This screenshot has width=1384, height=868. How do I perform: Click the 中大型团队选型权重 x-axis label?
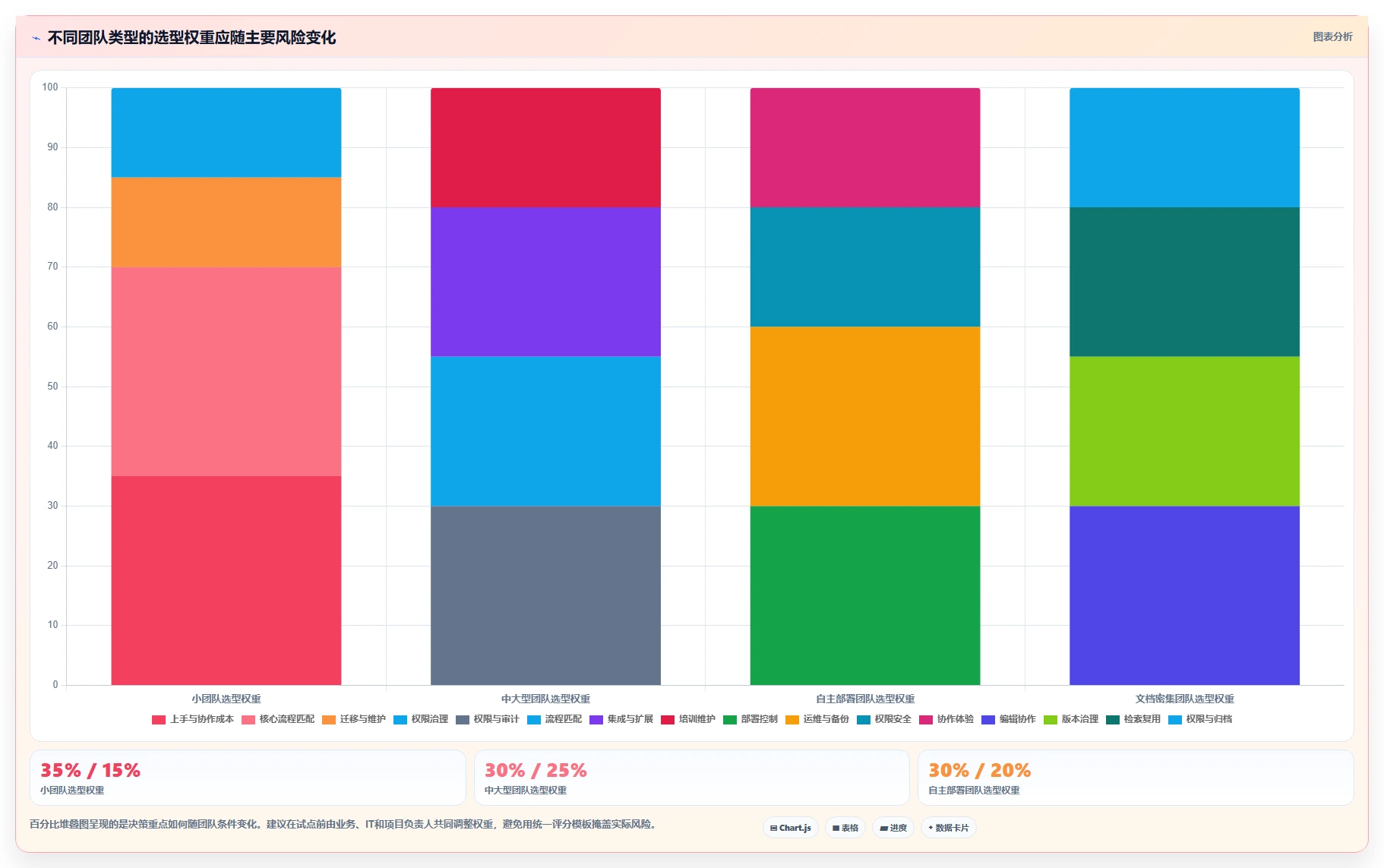545,699
